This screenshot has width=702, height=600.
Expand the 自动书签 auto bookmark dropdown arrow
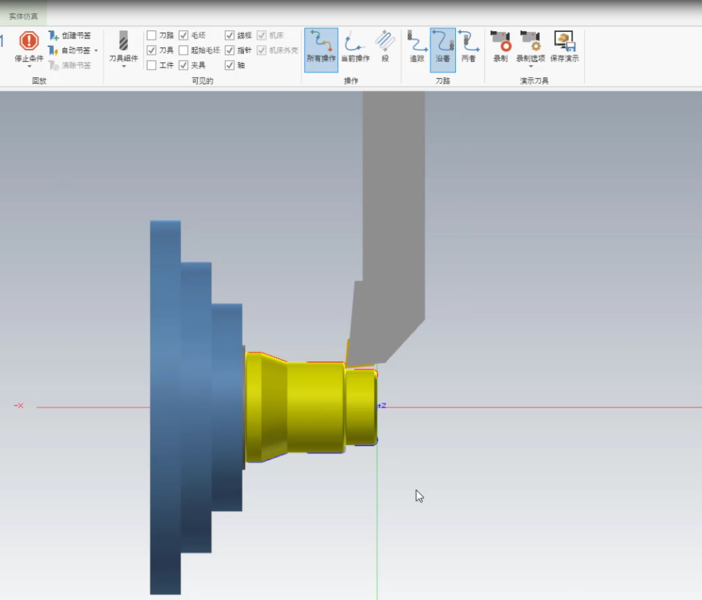[96, 50]
